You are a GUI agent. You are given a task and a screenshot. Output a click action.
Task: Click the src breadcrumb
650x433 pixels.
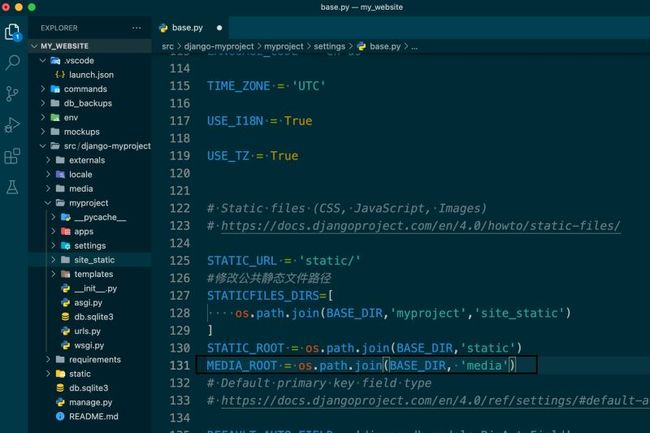167,46
